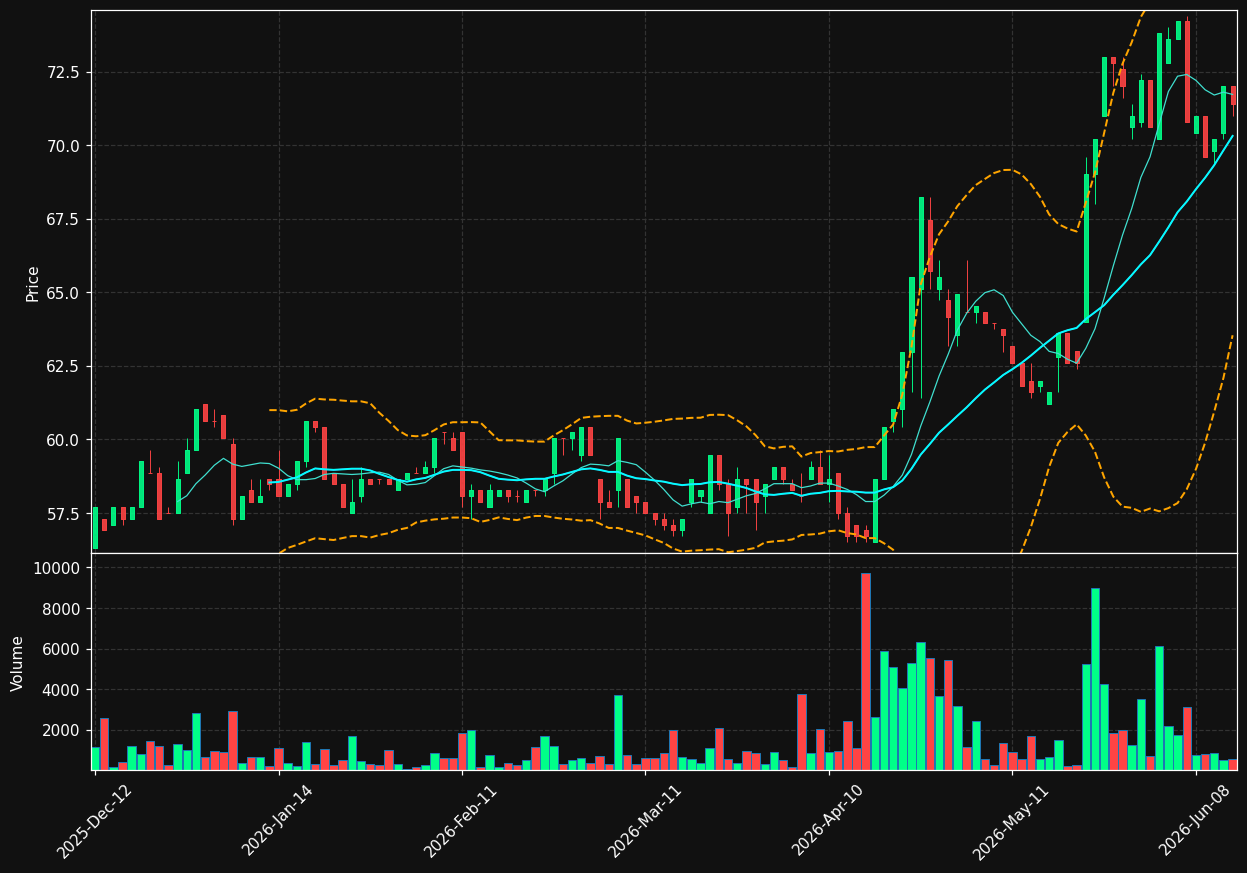Click the Price axis label
1247x873 pixels.
point(33,284)
